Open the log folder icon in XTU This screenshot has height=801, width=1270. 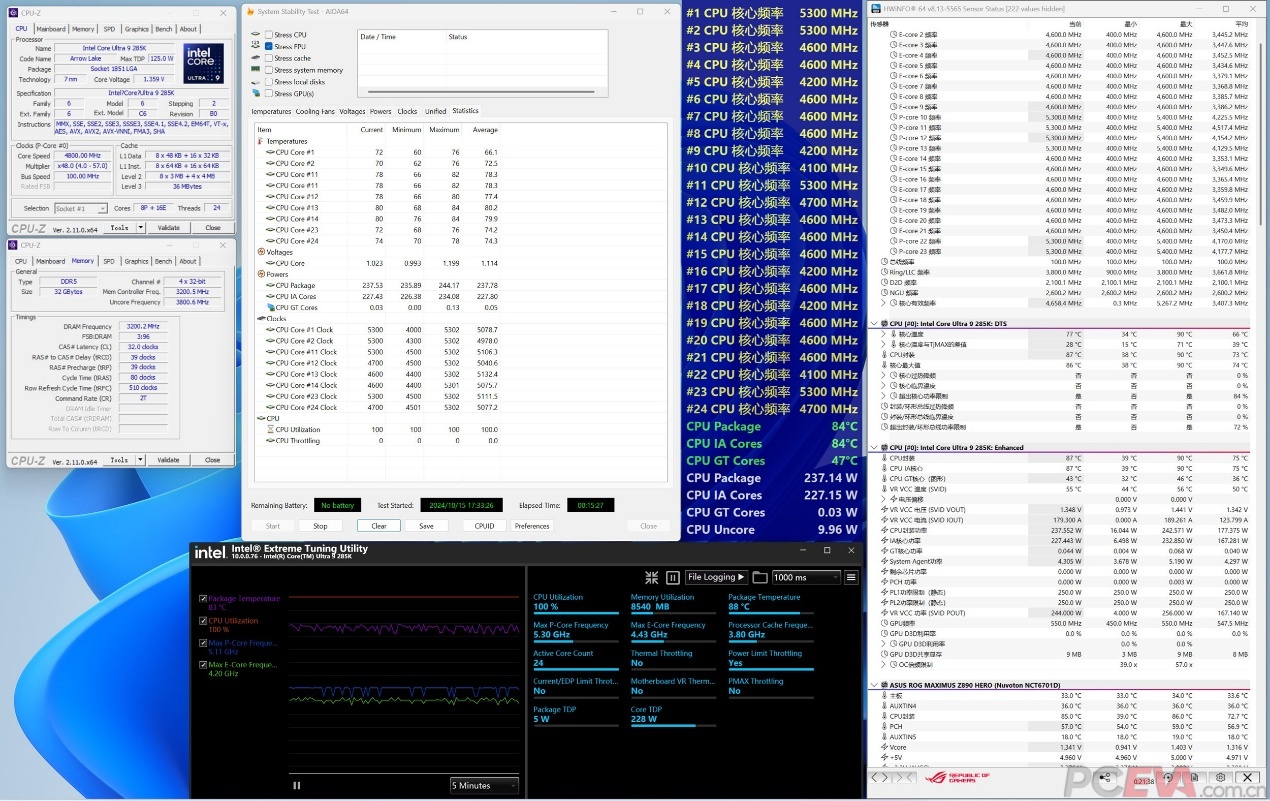(x=760, y=577)
